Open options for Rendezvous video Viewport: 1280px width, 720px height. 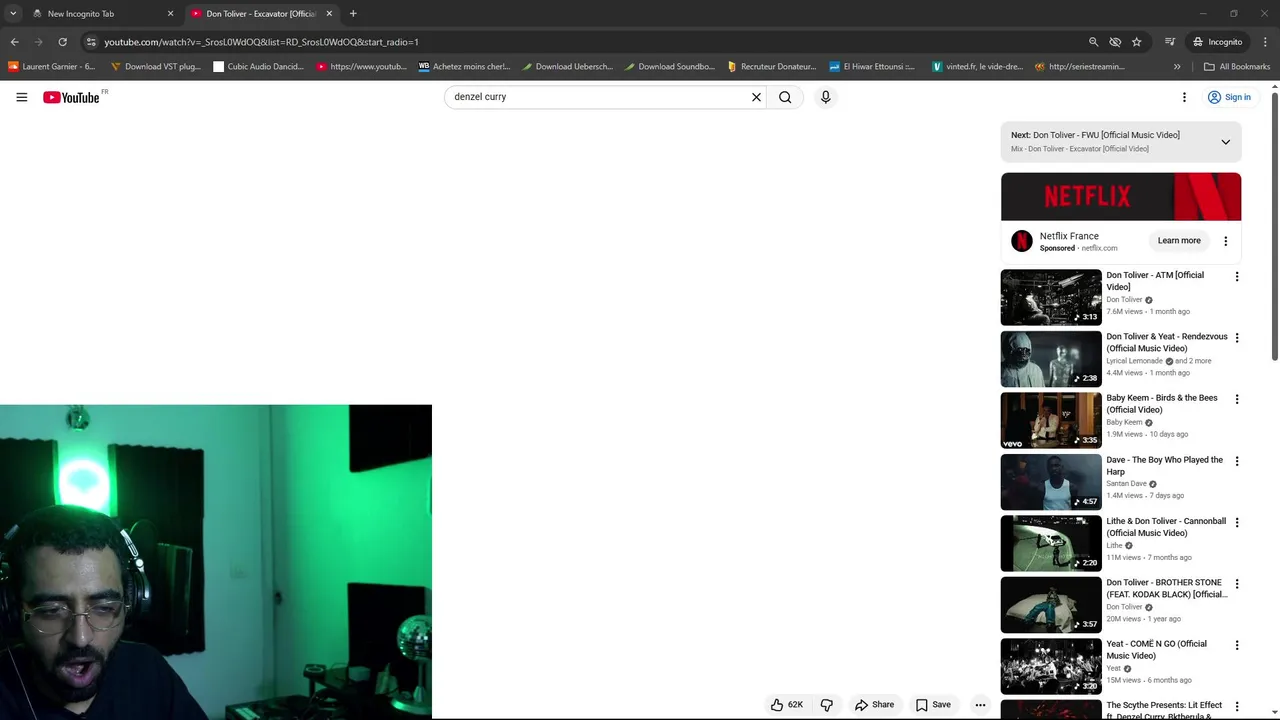(1236, 338)
